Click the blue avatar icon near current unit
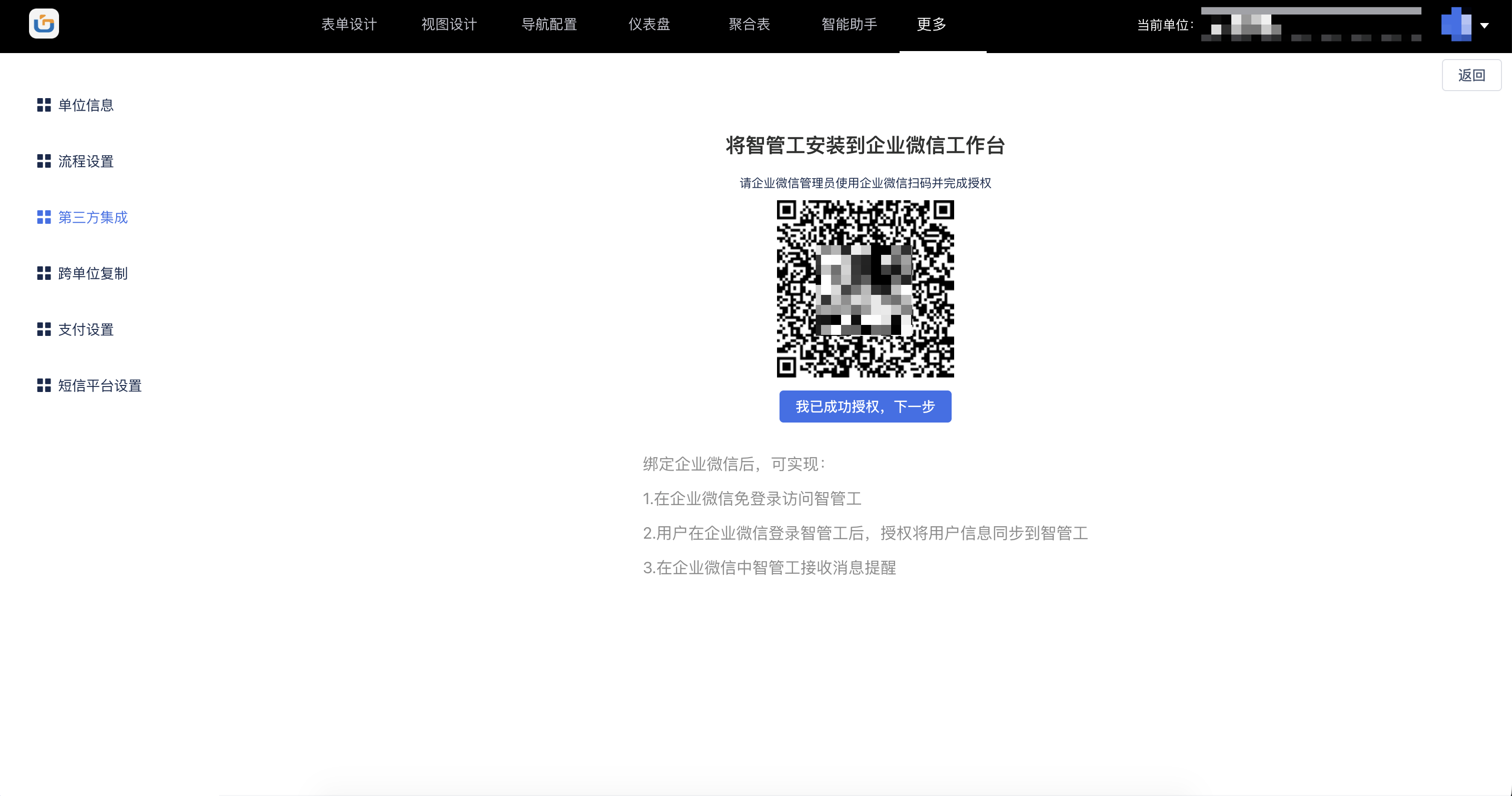This screenshot has height=796, width=1512. point(1457,25)
